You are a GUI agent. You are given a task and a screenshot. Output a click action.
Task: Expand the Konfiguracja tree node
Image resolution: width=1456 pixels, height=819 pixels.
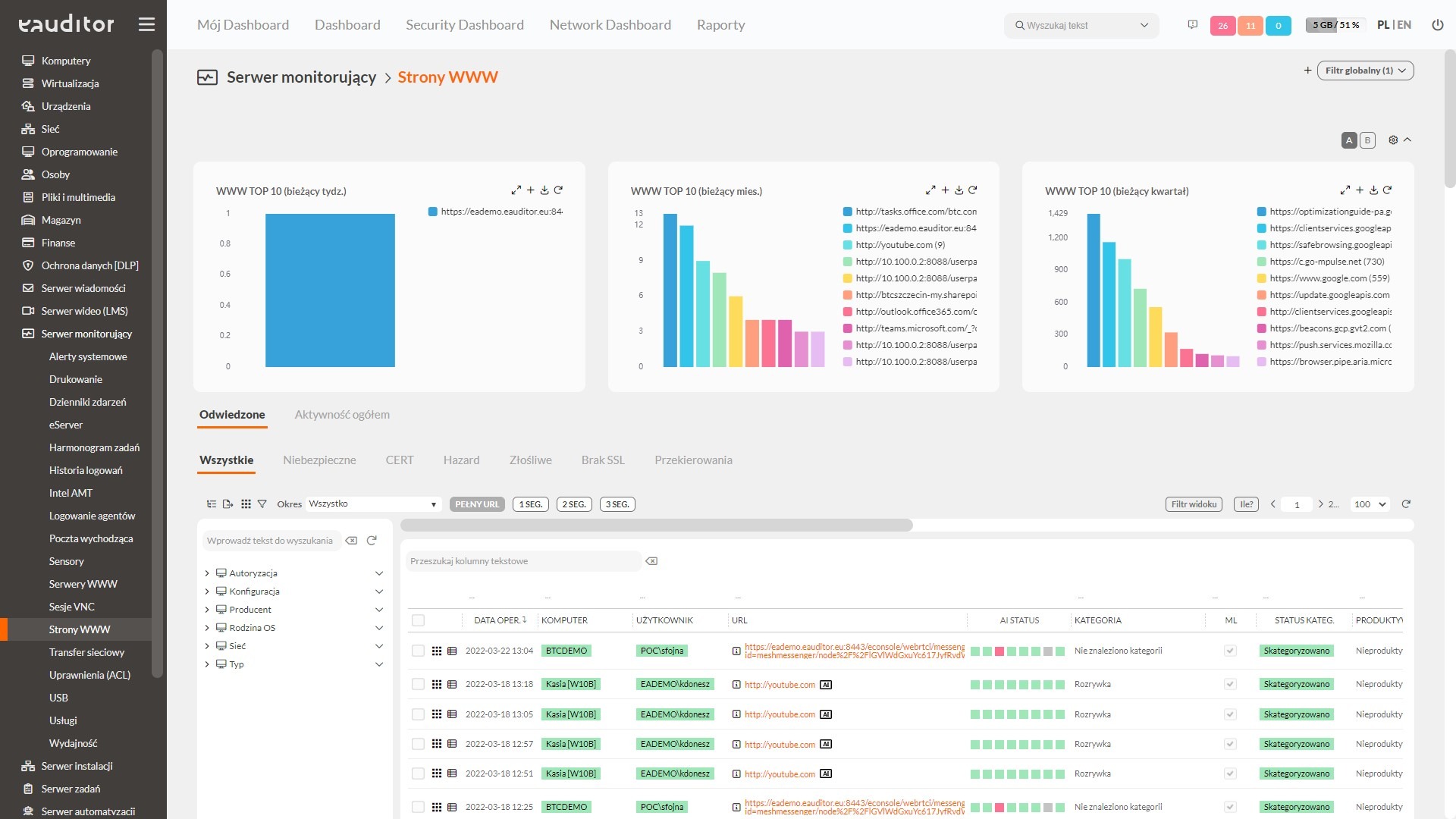tap(207, 591)
